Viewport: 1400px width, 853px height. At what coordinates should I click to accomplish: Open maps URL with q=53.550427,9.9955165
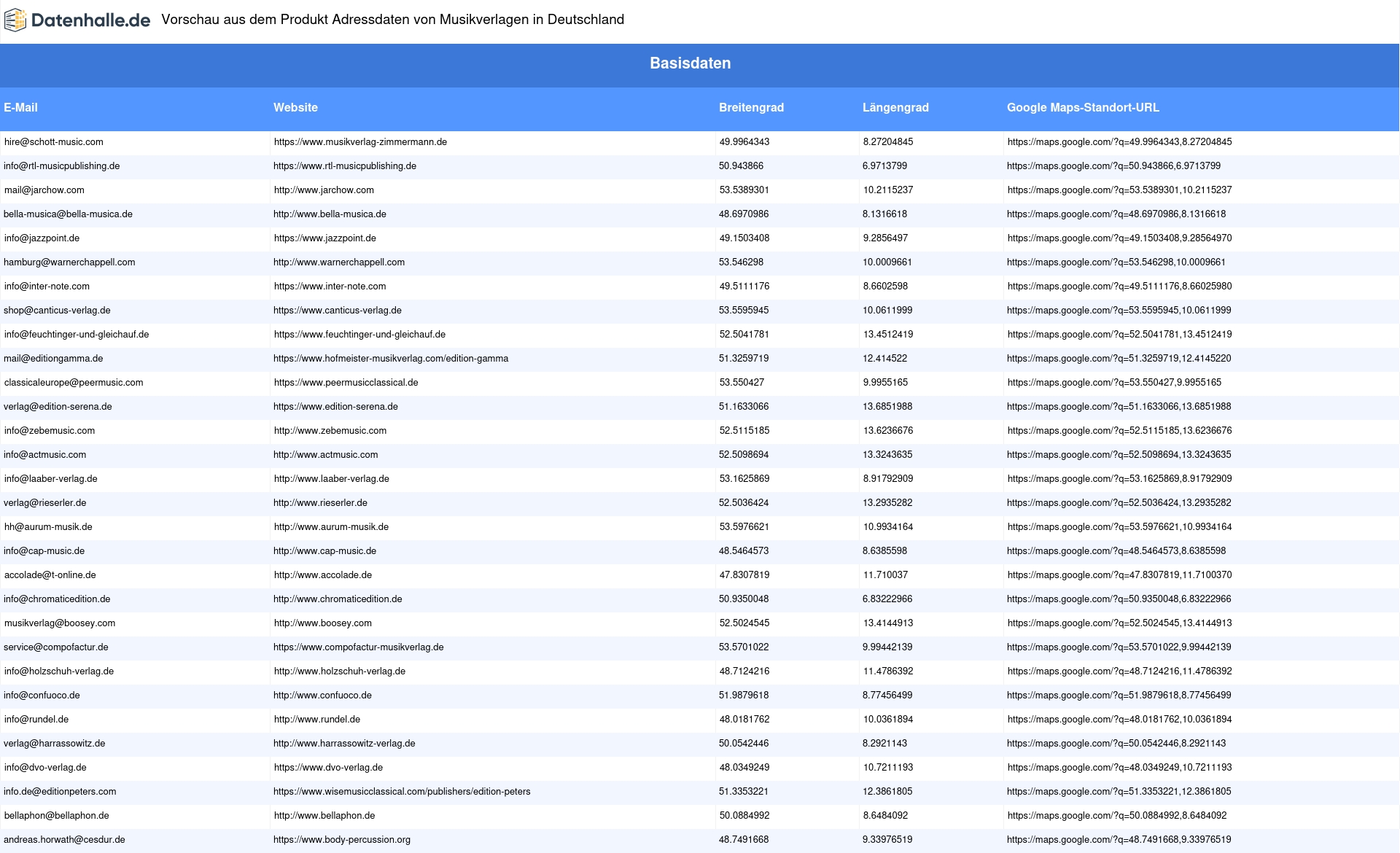pyautogui.click(x=1115, y=383)
